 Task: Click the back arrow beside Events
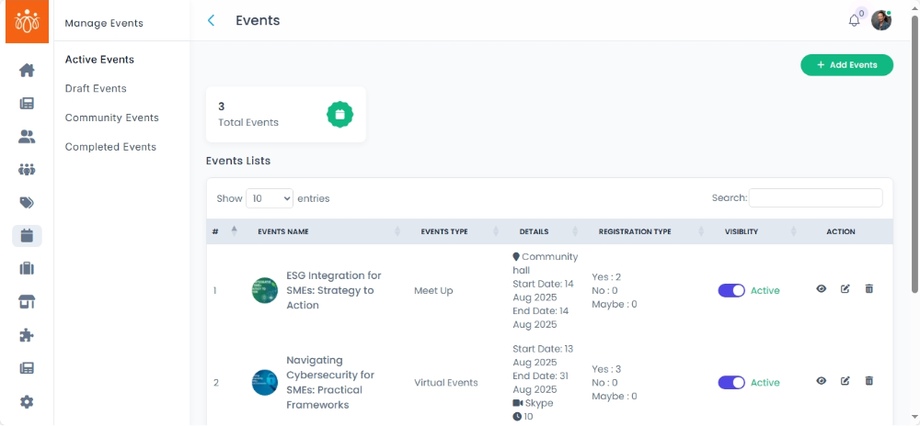click(x=211, y=20)
